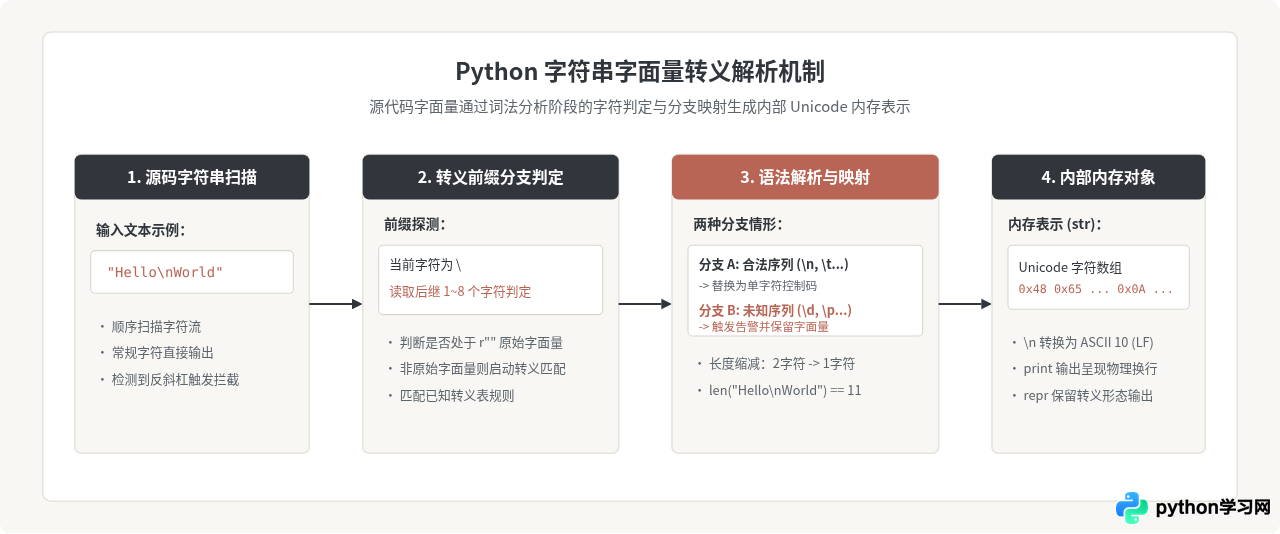Image resolution: width=1280 pixels, height=534 pixels.
Task: Click the "内存表示 (str):" label
Action: tap(1055, 224)
